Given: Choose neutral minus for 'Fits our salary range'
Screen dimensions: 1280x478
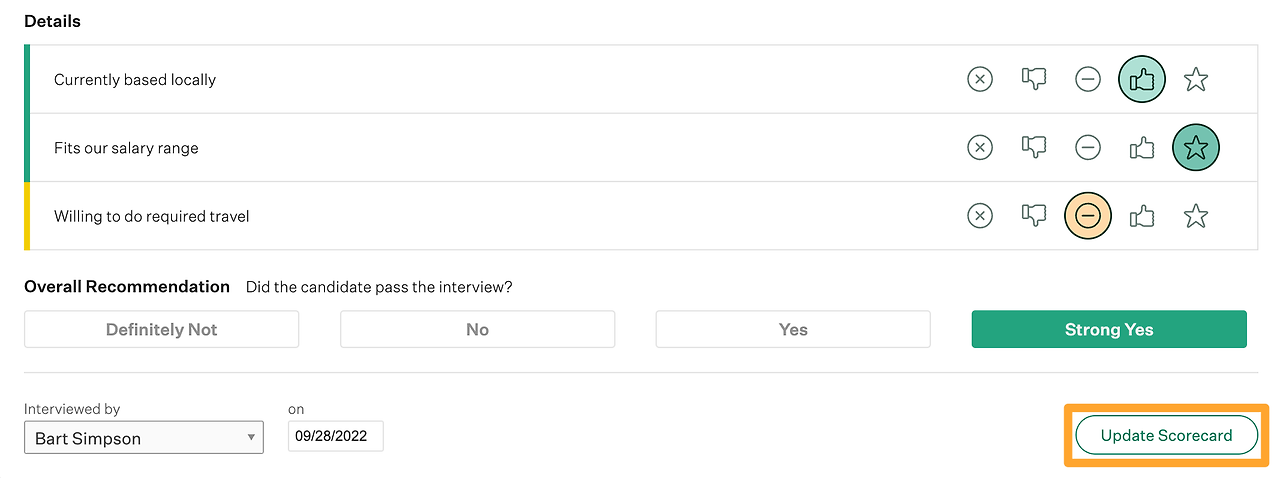Looking at the screenshot, I should click(x=1088, y=148).
